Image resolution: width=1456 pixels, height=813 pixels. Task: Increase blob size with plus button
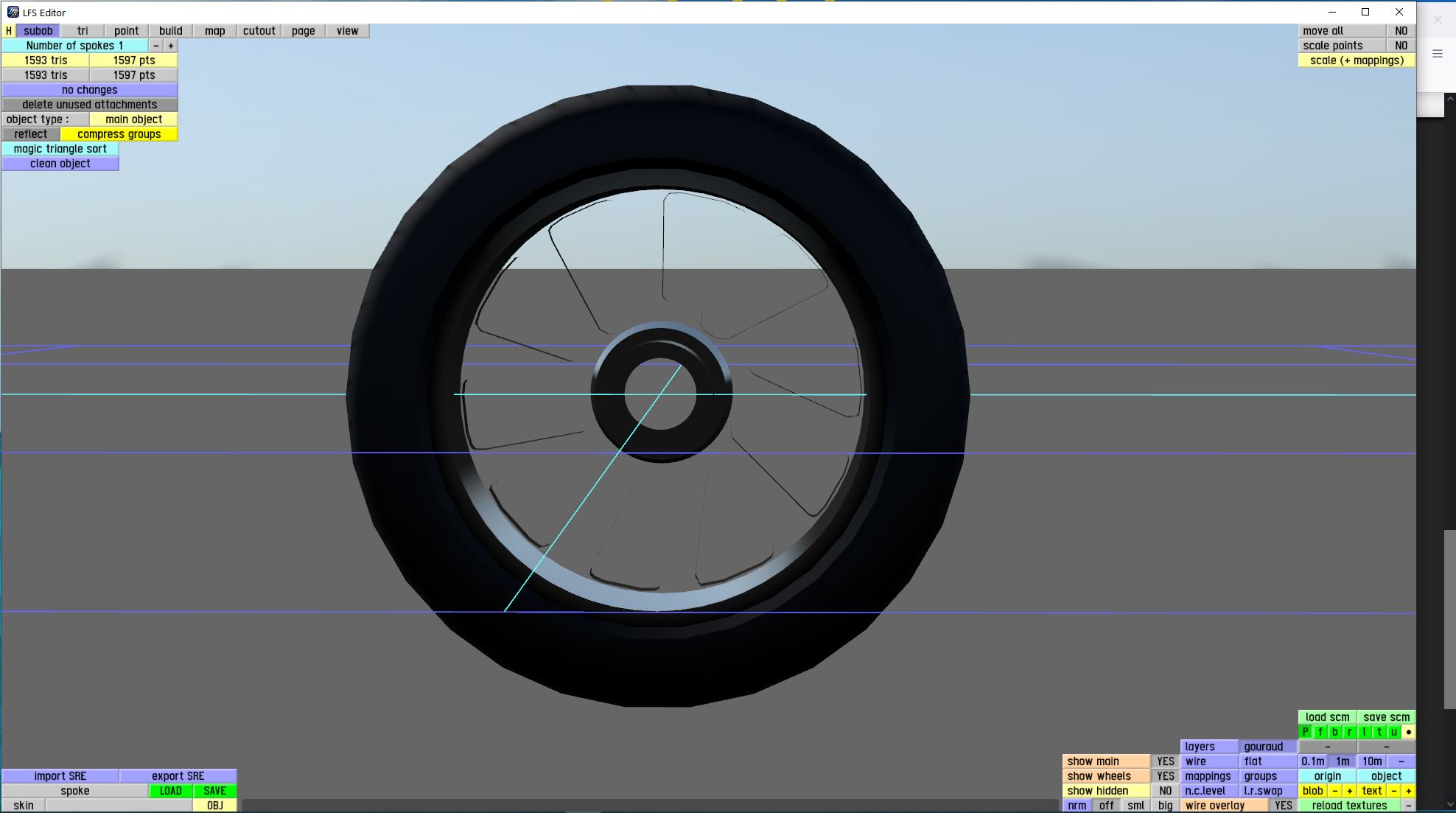[x=1349, y=791]
